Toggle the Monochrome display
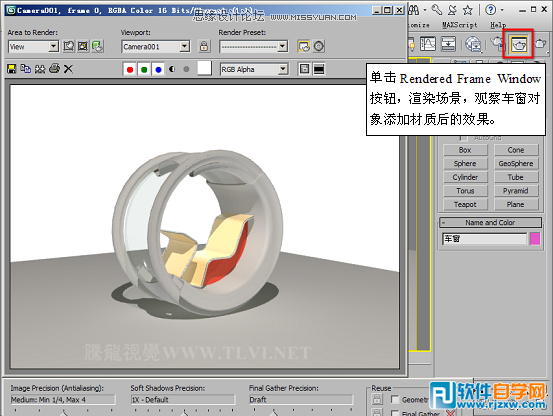553x416 pixels. coord(186,69)
